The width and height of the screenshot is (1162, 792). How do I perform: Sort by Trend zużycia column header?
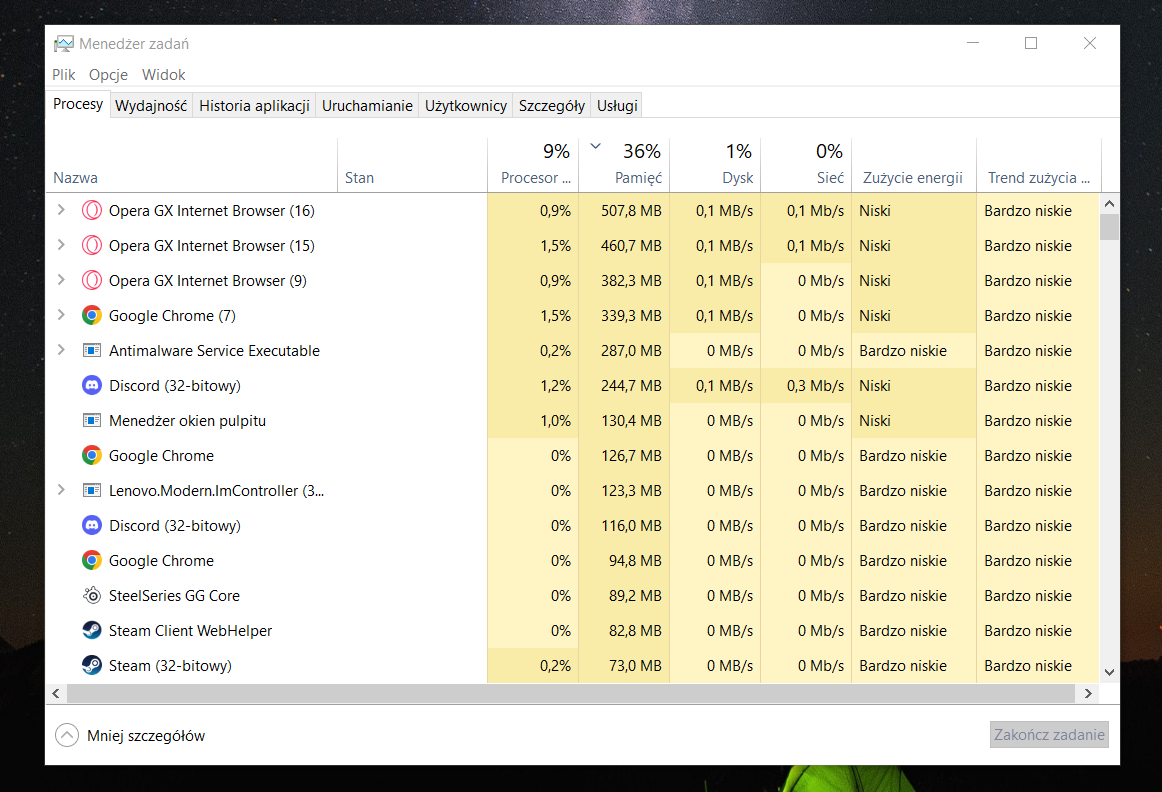click(1039, 164)
